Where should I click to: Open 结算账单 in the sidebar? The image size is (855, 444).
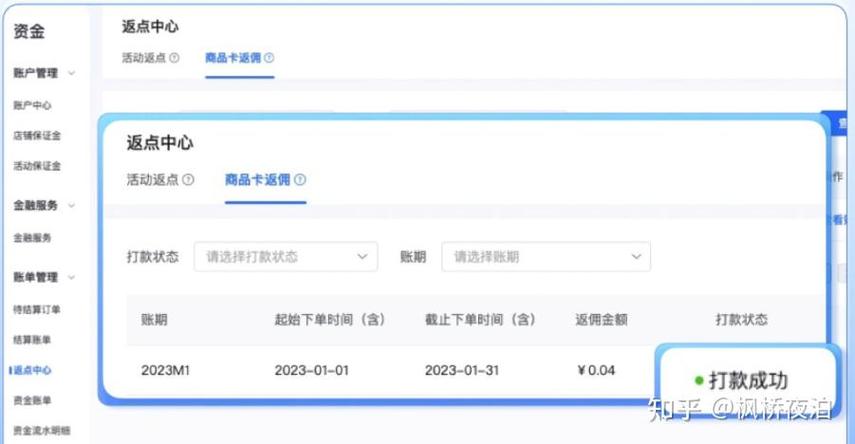click(x=32, y=340)
